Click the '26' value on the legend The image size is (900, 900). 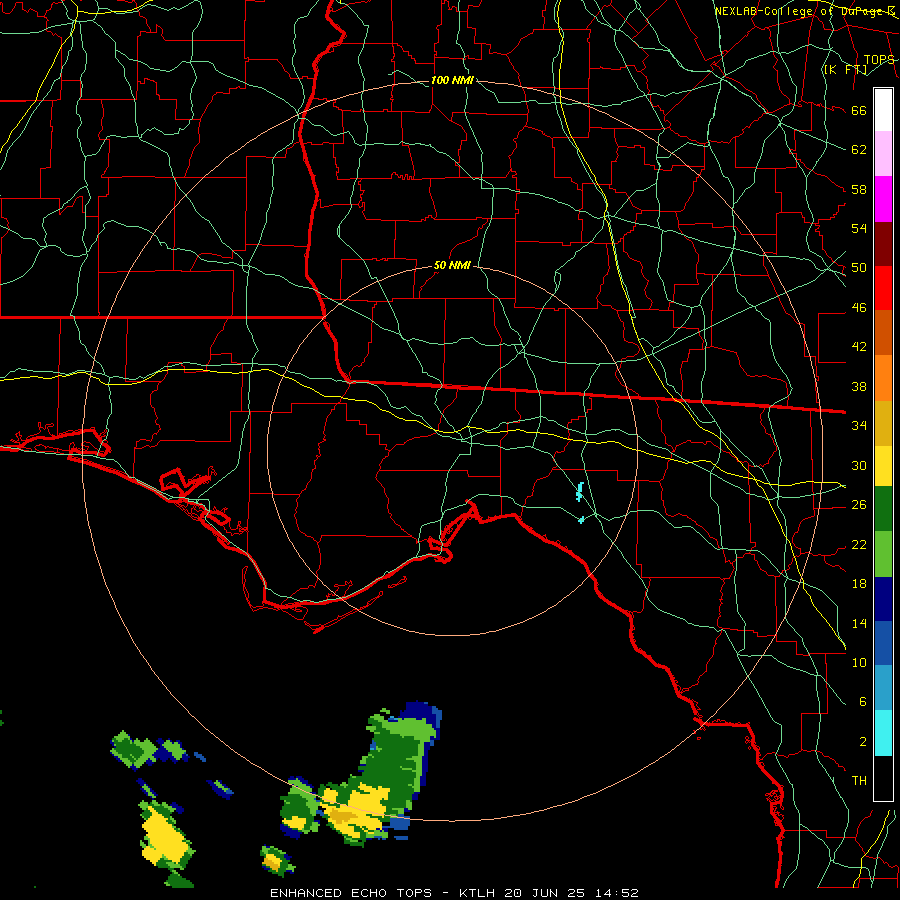[859, 505]
